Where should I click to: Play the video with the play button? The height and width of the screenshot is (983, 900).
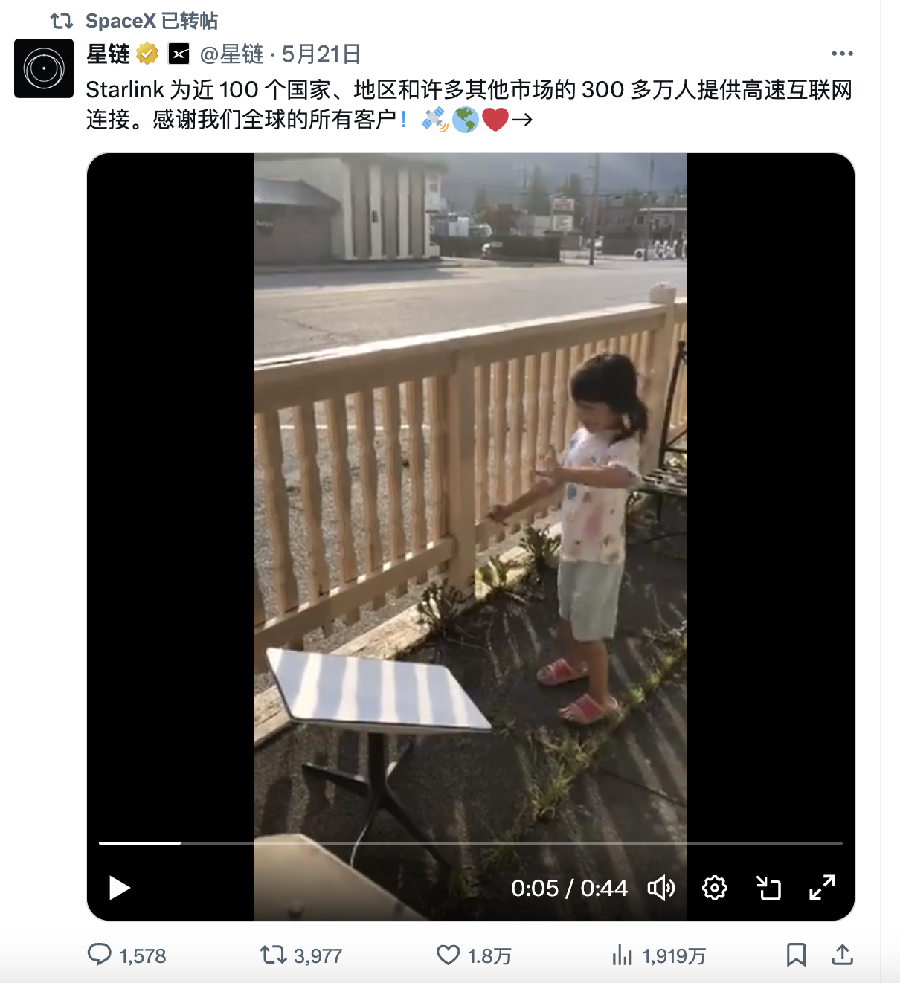(x=119, y=888)
